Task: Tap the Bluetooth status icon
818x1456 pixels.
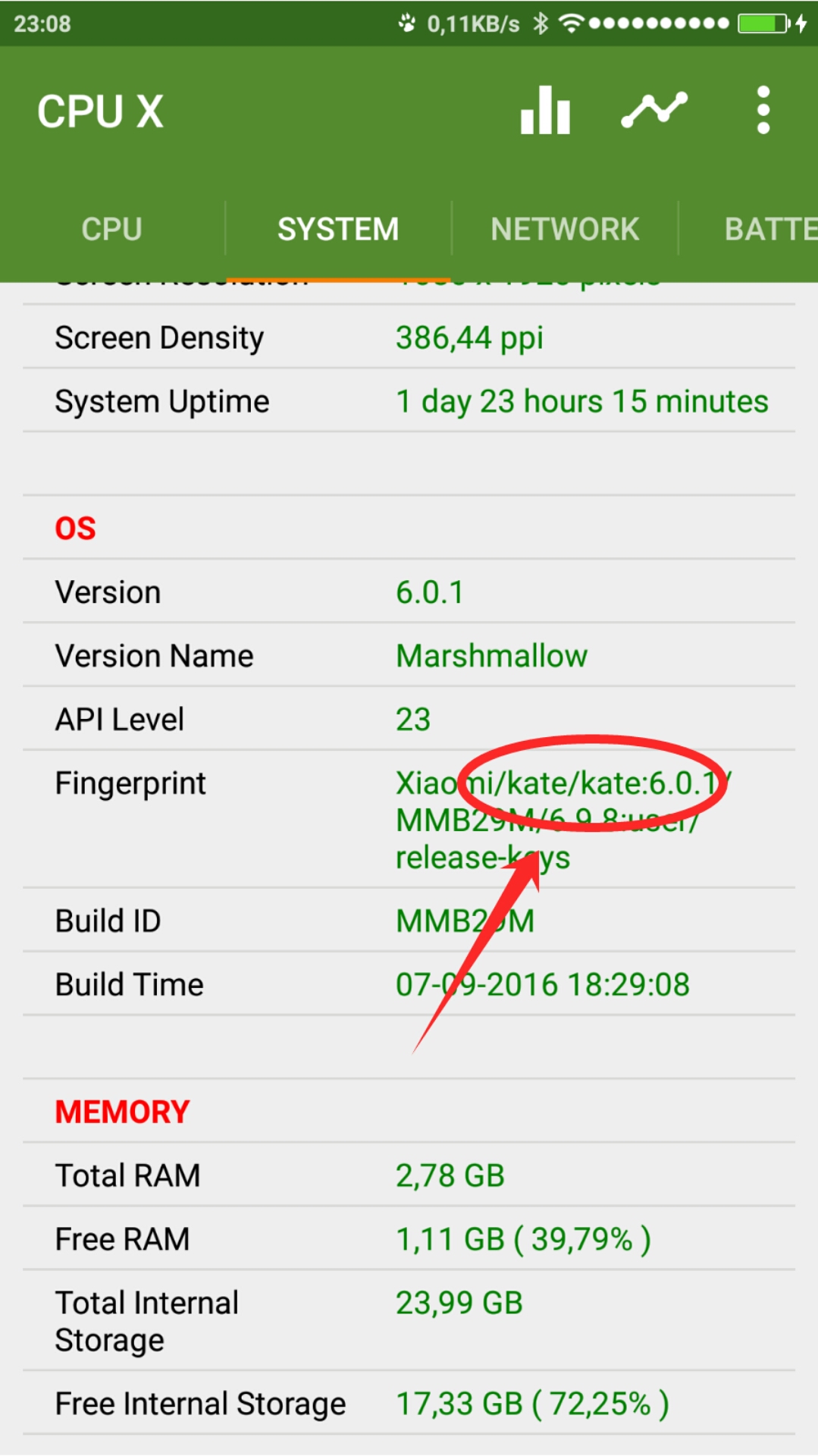Action: [x=540, y=24]
